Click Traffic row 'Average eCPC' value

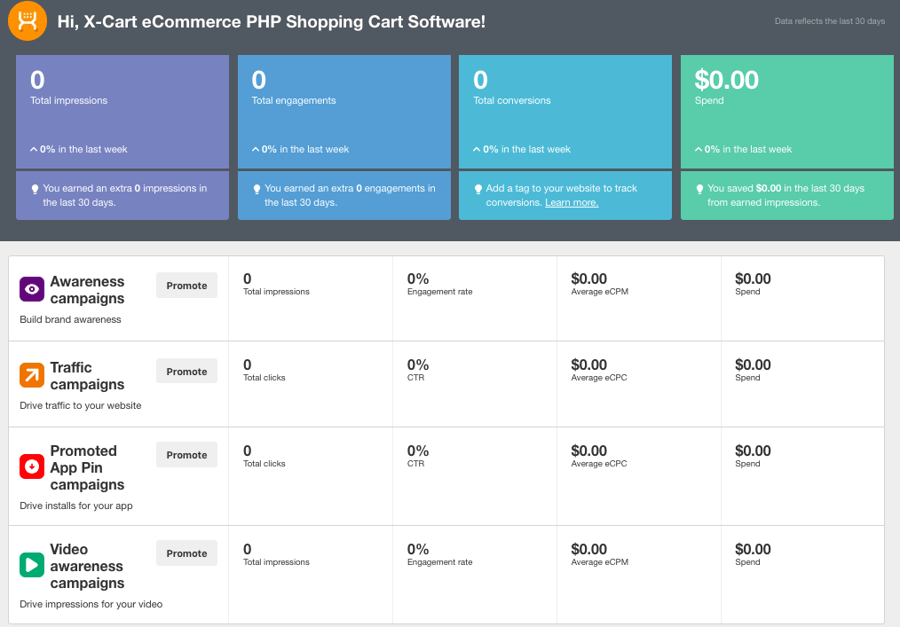pos(589,365)
